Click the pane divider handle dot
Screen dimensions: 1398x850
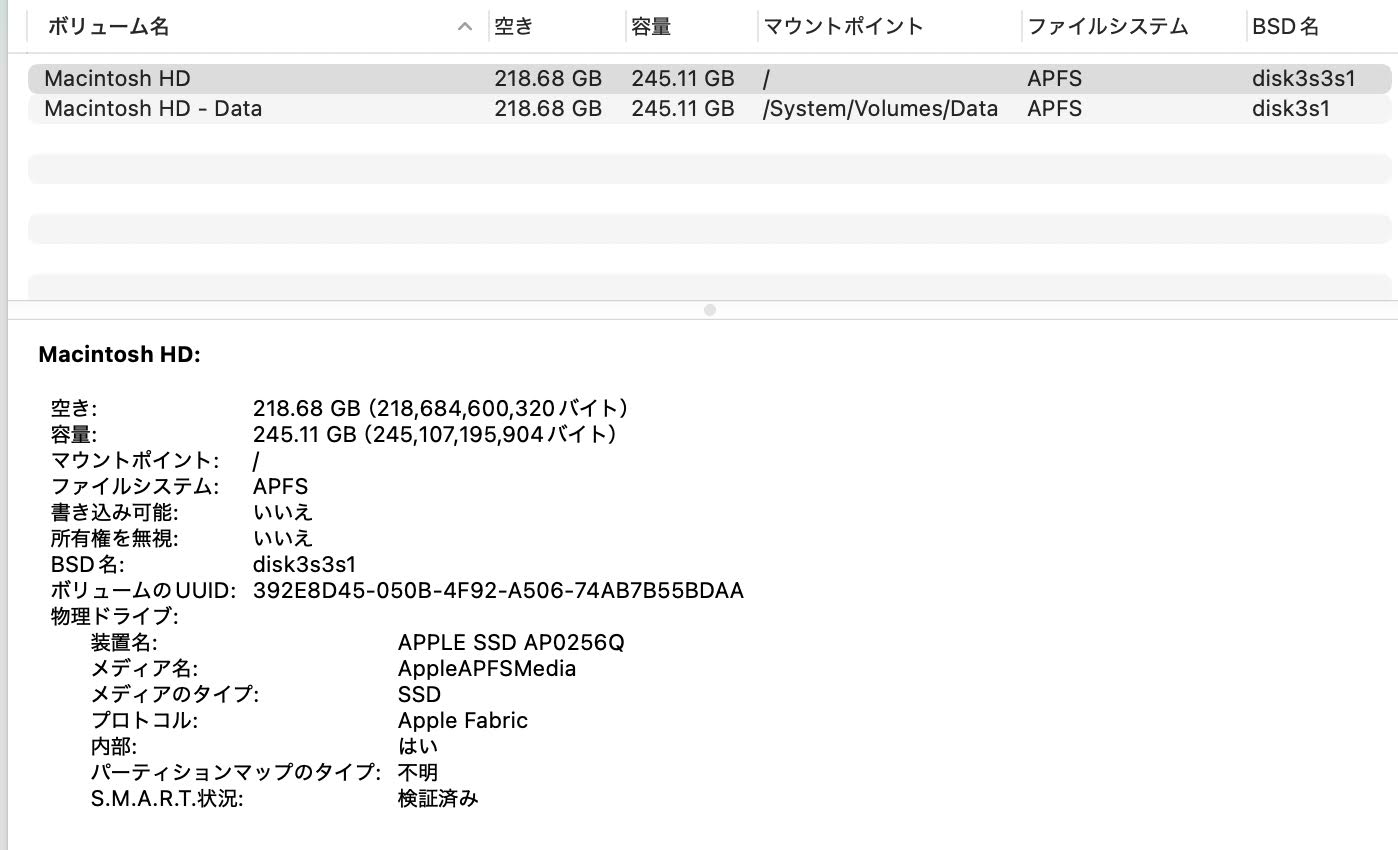(x=710, y=310)
